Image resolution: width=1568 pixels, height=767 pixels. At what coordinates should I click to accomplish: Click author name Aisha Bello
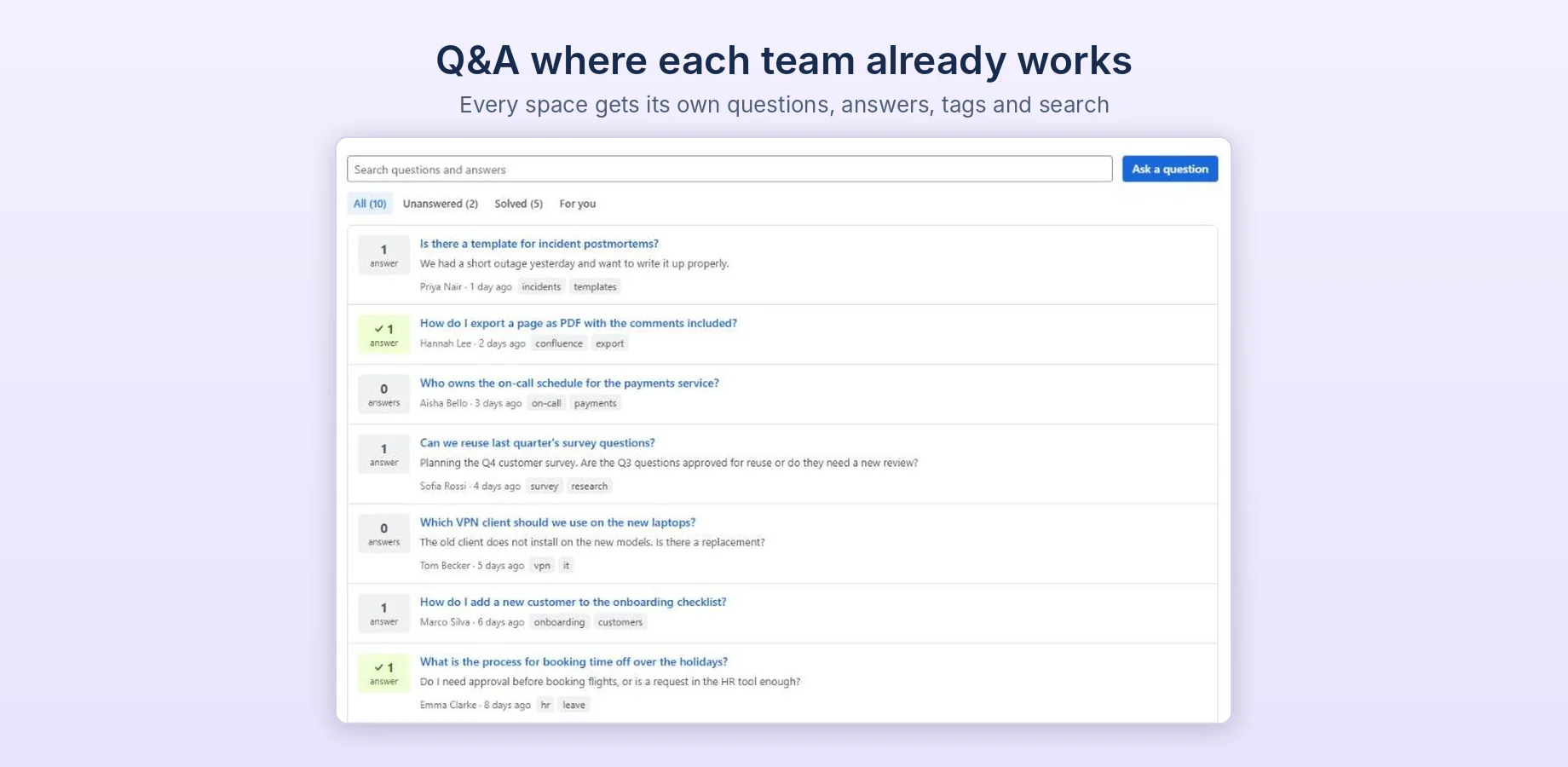pos(443,403)
